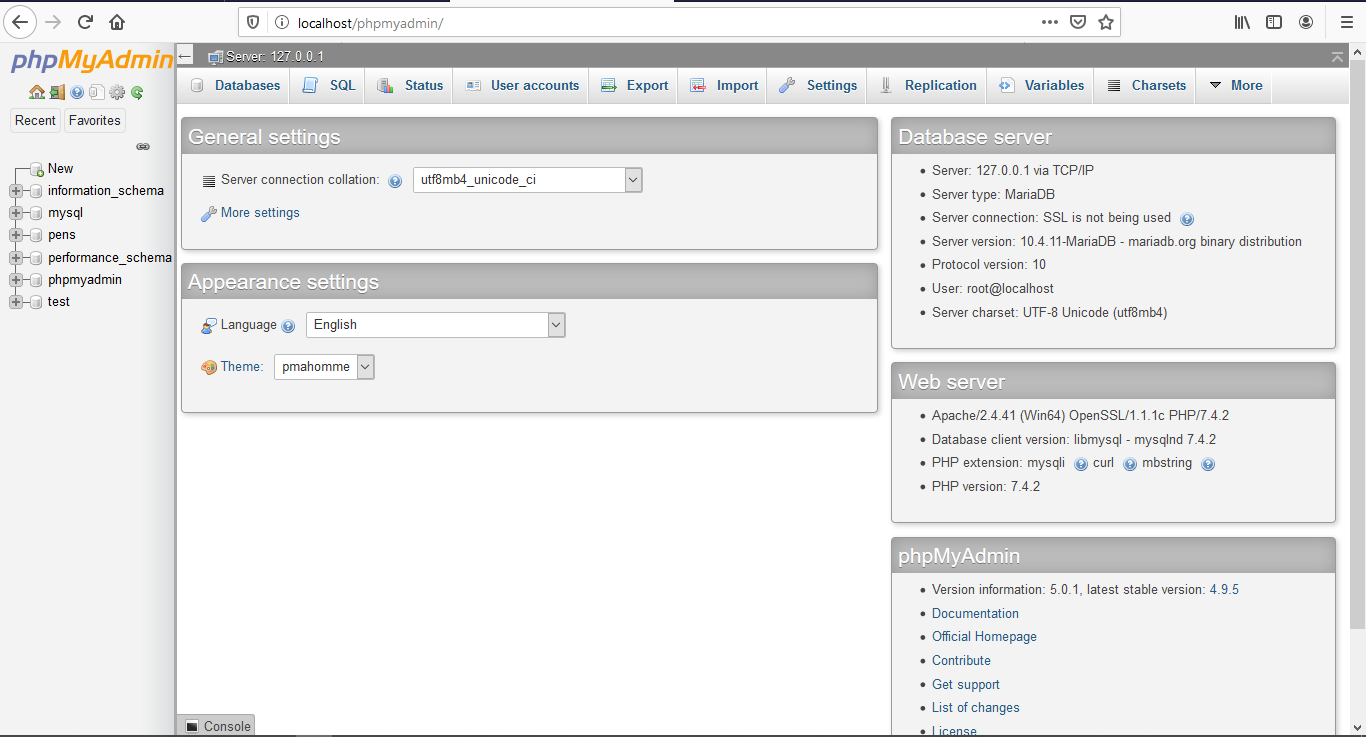Click help icon after mbstring extension
Viewport: 1366px width, 737px height.
[x=1208, y=464]
